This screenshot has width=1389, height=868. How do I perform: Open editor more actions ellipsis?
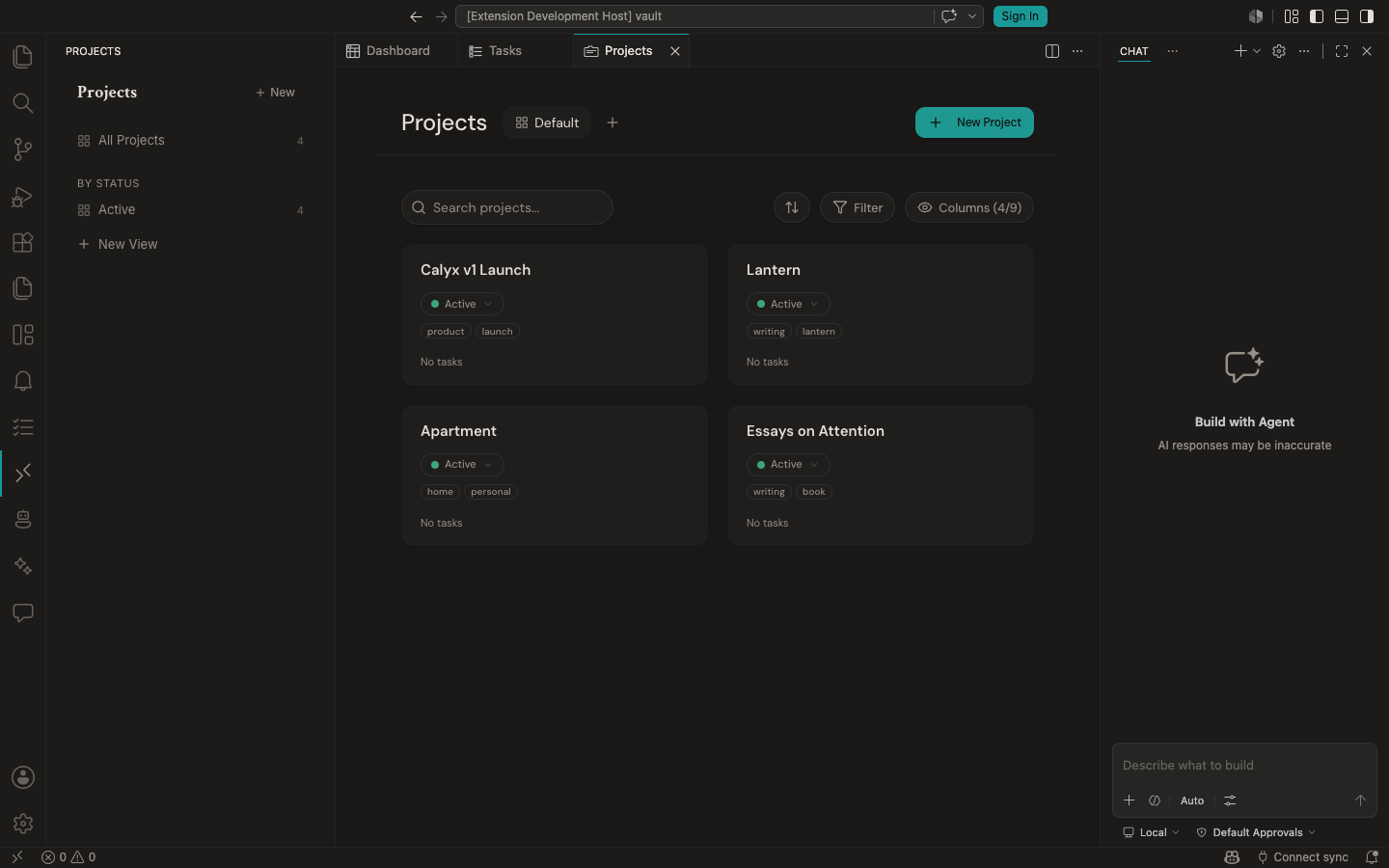[1077, 51]
